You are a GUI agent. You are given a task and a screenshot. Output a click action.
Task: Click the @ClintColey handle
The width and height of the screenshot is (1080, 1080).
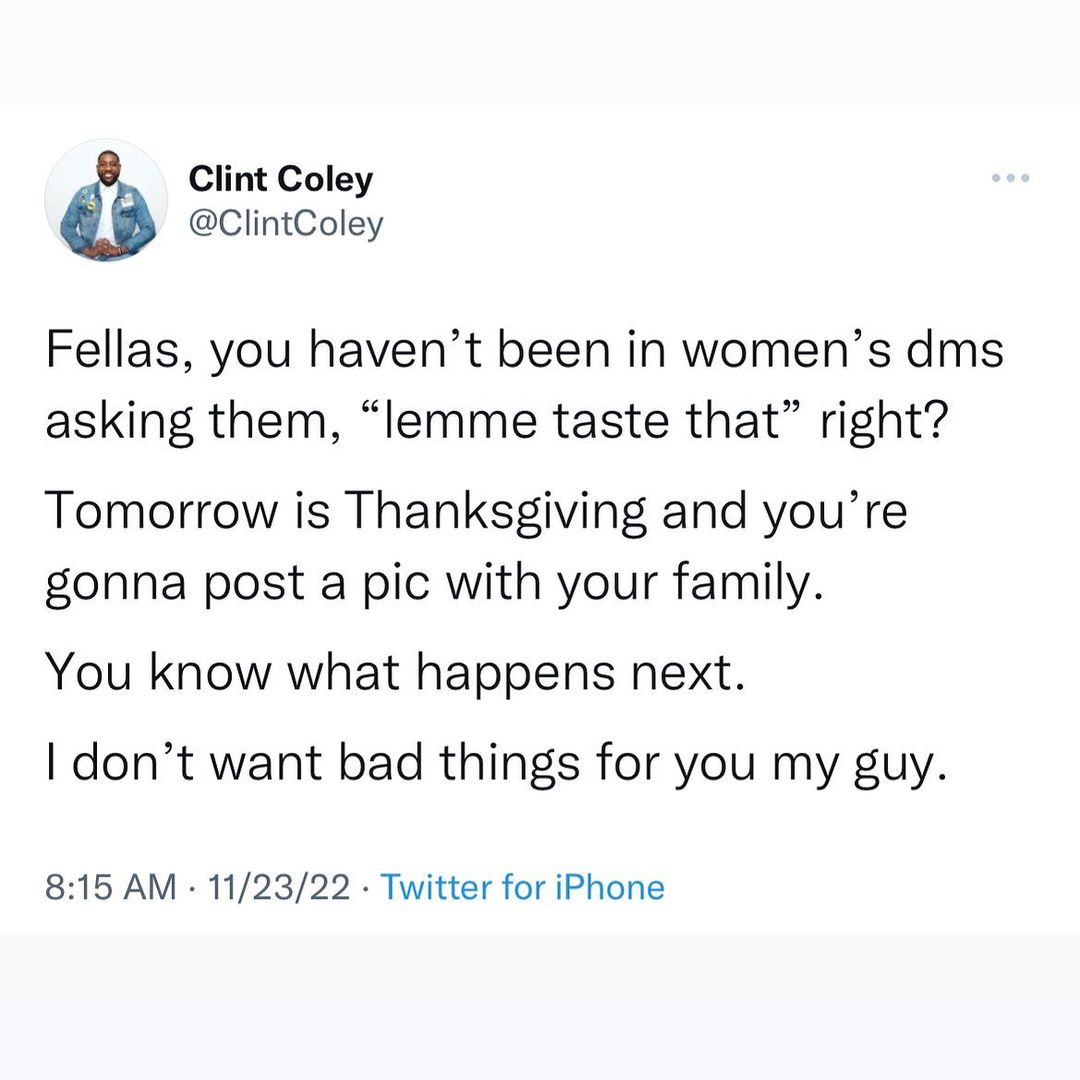(x=286, y=224)
